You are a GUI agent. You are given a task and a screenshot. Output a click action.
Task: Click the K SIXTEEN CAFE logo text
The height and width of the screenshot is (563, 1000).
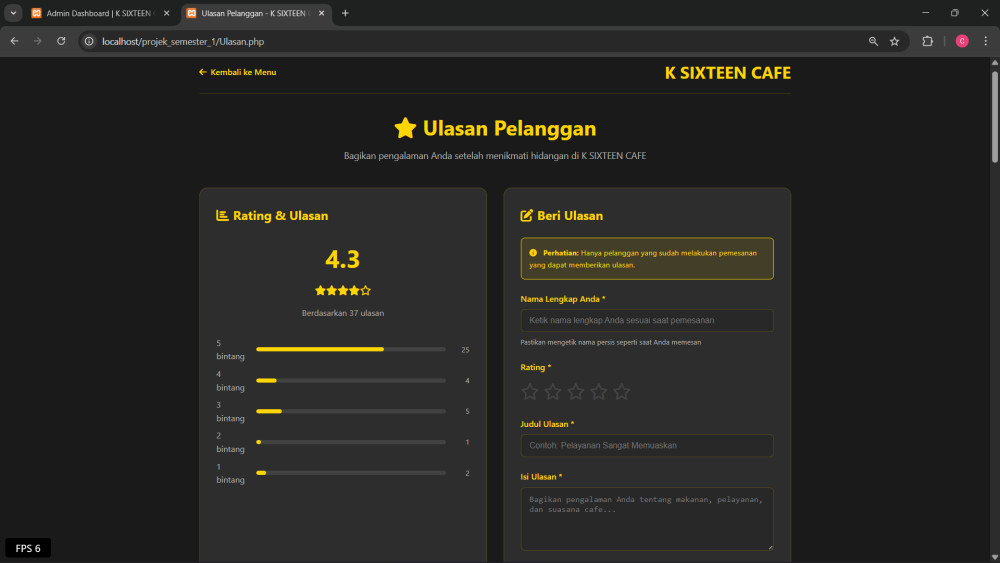(x=727, y=73)
